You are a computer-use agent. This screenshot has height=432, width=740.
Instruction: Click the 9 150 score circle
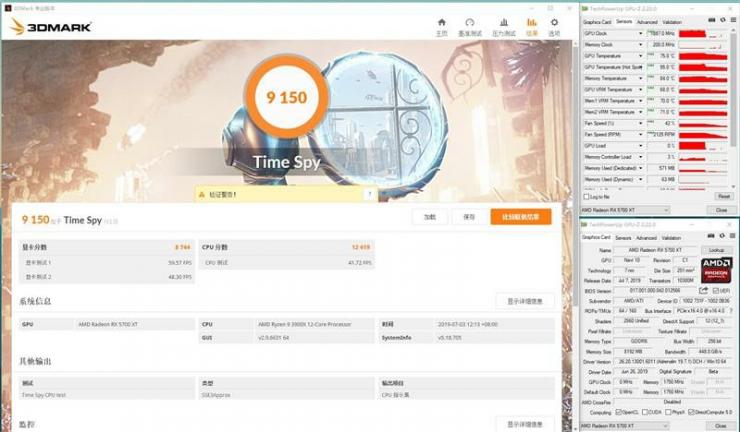click(286, 97)
